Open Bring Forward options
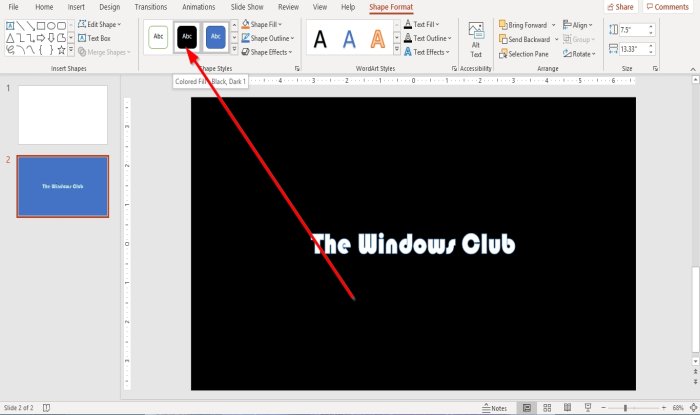The image size is (700, 415). (x=554, y=25)
